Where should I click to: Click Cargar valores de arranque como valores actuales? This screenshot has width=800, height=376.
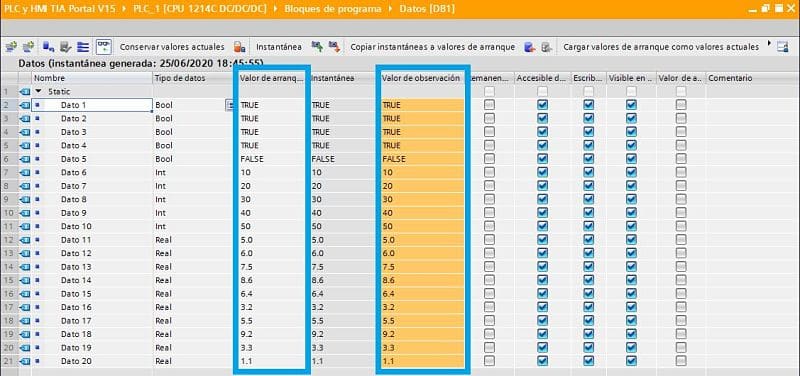click(661, 47)
